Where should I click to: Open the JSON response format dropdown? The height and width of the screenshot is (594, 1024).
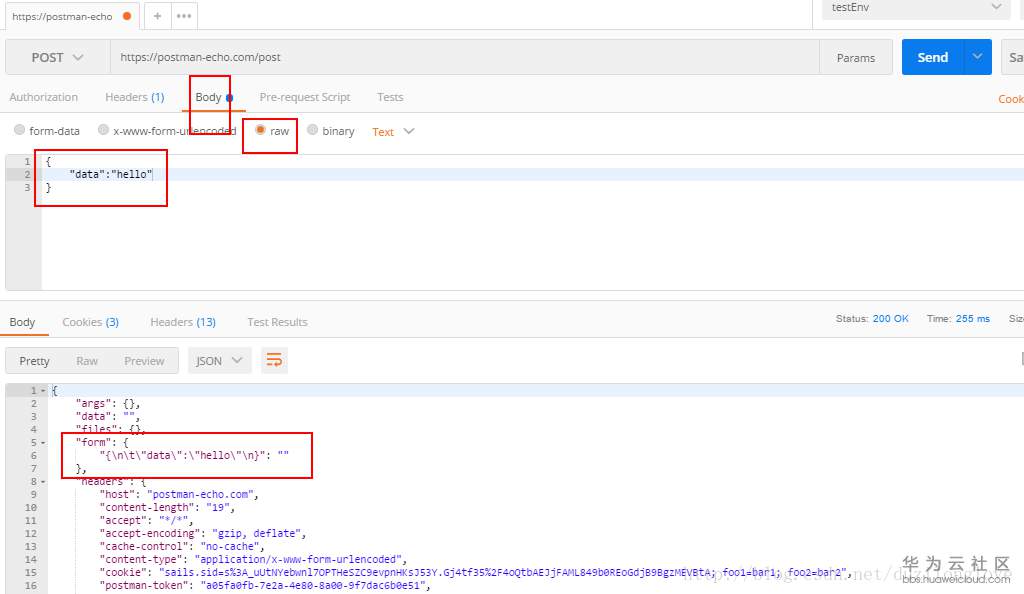coord(219,361)
